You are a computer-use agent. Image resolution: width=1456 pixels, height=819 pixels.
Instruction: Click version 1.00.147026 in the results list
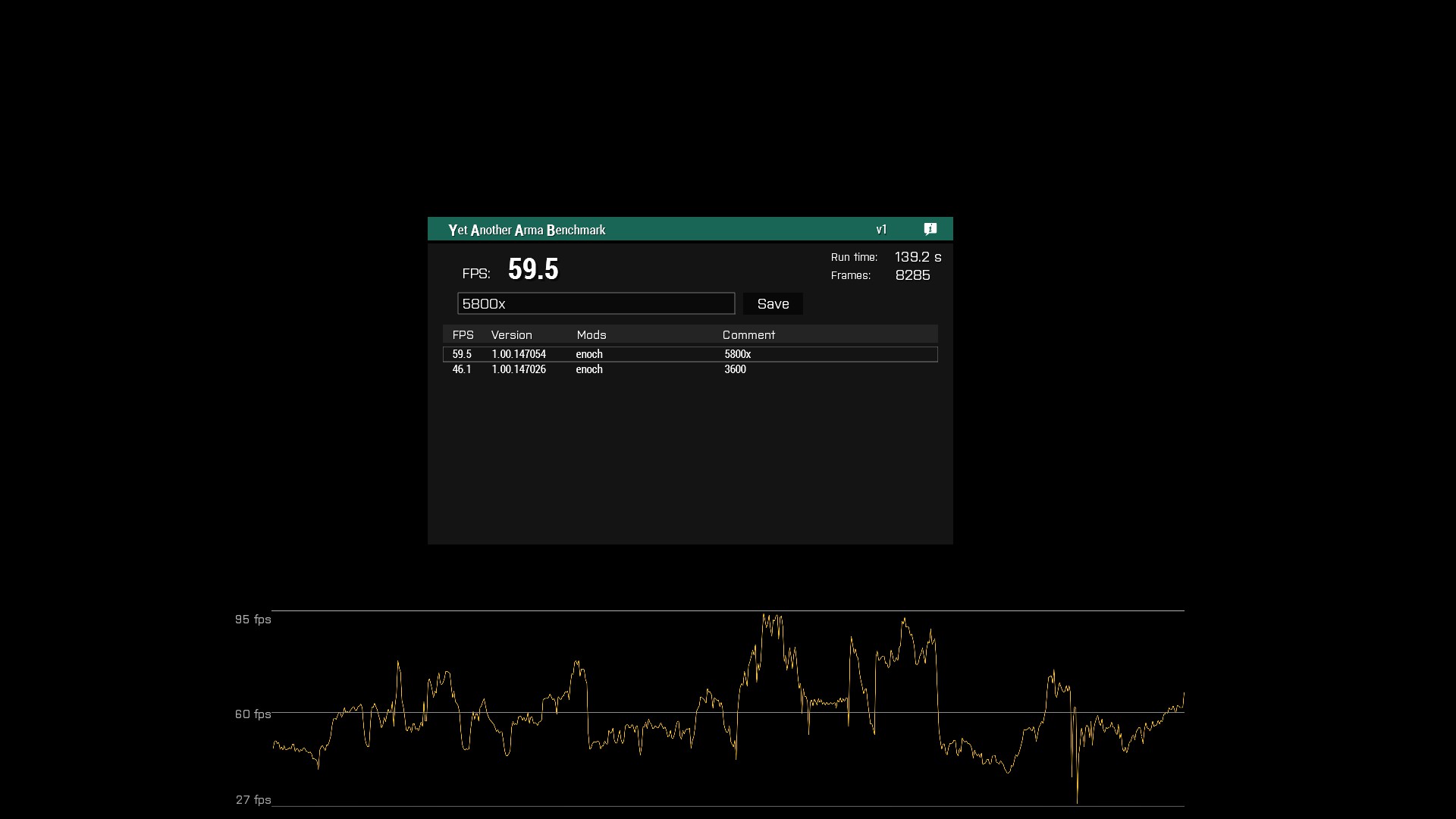pos(519,369)
